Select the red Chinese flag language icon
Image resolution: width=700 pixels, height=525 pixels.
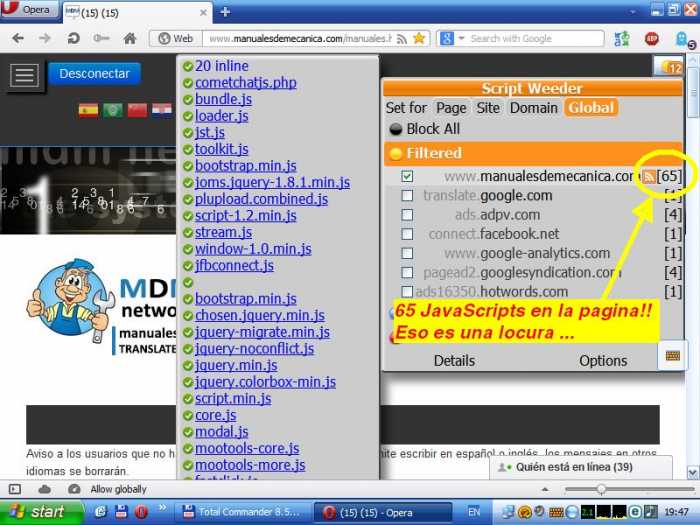click(137, 110)
